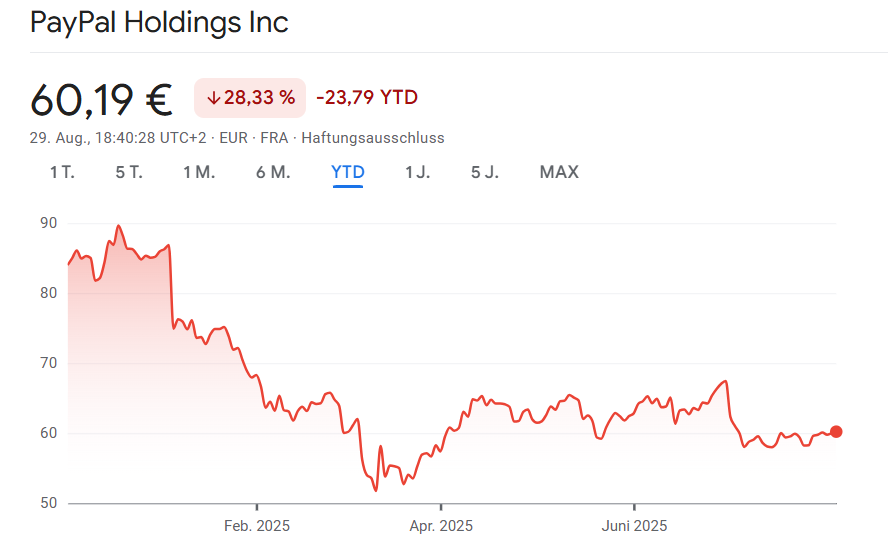
Task: Select the YTD range tab
Action: pos(348,172)
